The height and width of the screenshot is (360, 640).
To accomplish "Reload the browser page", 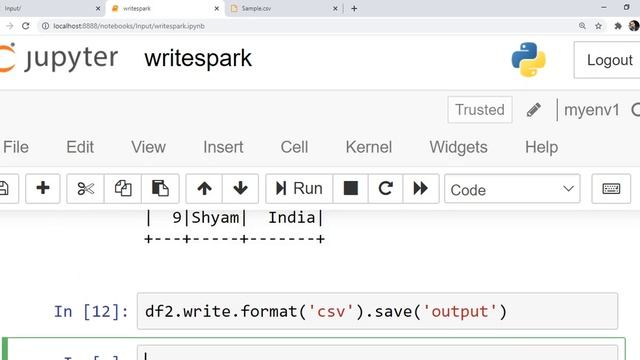I will (26, 26).
